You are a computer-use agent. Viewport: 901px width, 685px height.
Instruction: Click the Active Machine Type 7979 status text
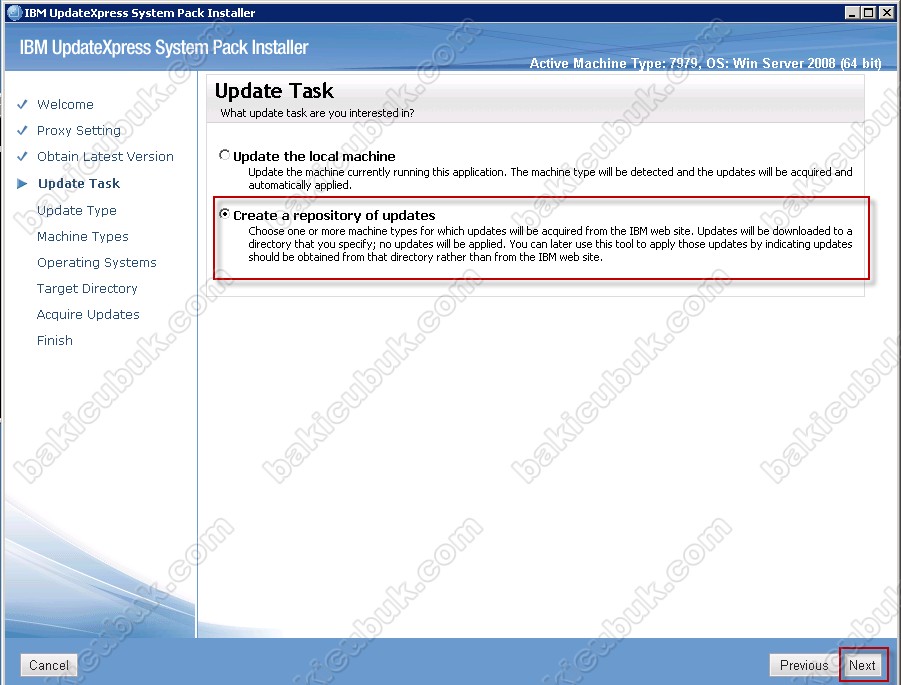(705, 63)
